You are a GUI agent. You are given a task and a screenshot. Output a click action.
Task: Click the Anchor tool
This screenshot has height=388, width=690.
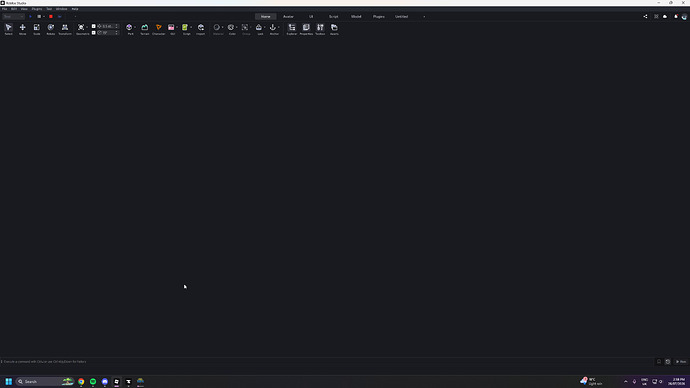(x=273, y=29)
